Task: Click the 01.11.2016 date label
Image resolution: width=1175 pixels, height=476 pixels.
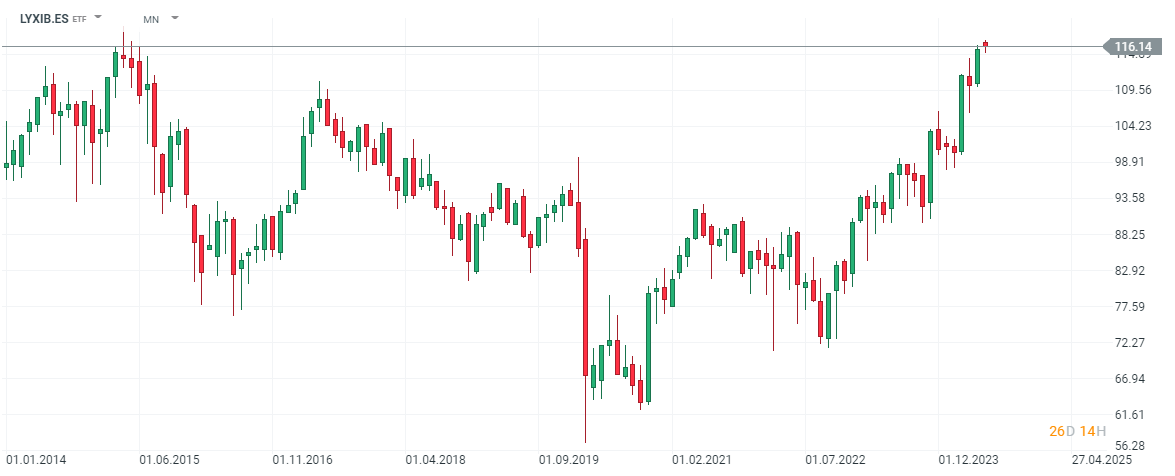Action: (x=303, y=460)
